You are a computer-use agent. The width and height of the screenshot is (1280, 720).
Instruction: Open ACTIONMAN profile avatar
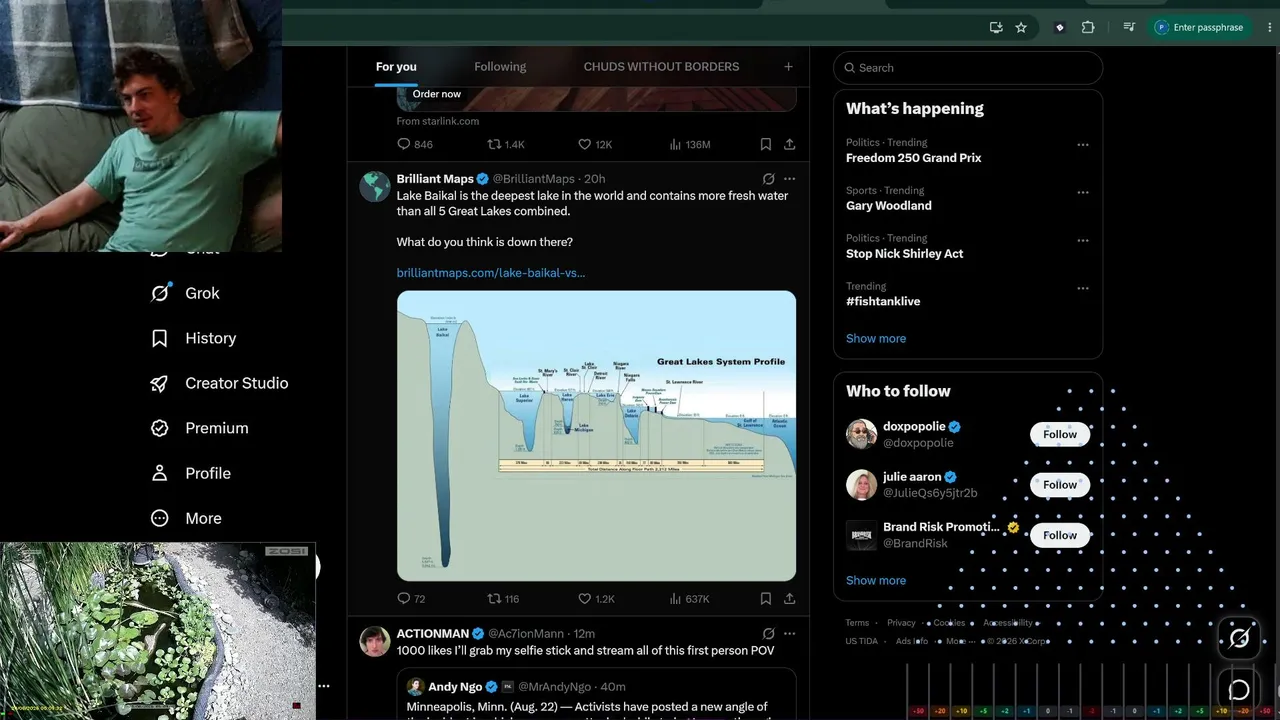375,641
